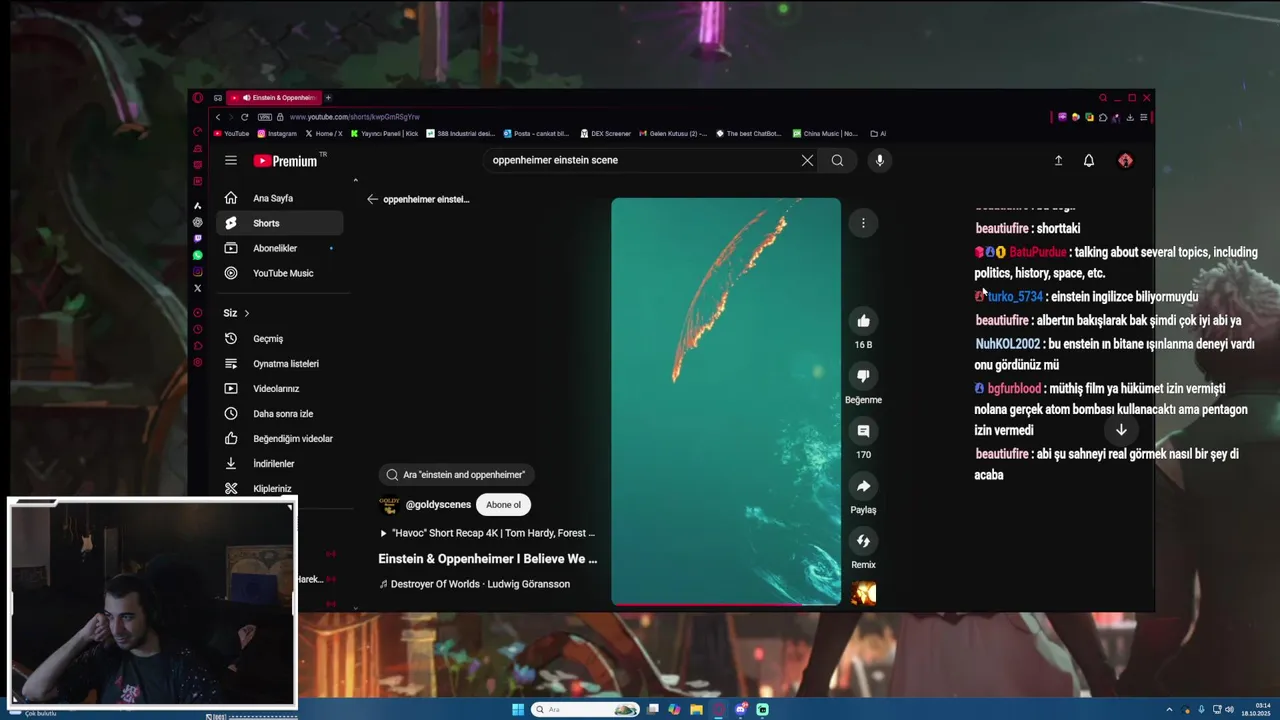Click the sound thumbnail below Remix
Image resolution: width=1280 pixels, height=720 pixels.
tap(863, 594)
